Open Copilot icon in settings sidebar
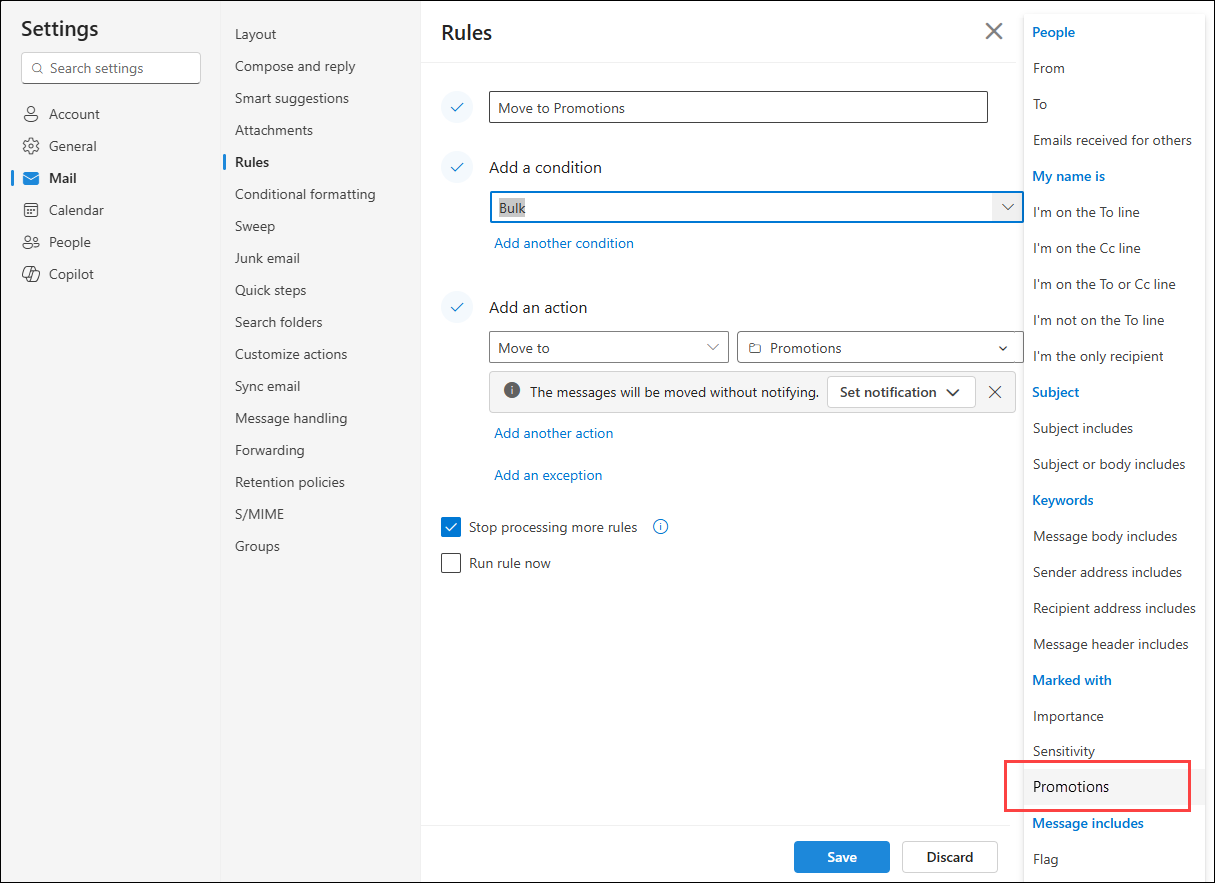 31,274
